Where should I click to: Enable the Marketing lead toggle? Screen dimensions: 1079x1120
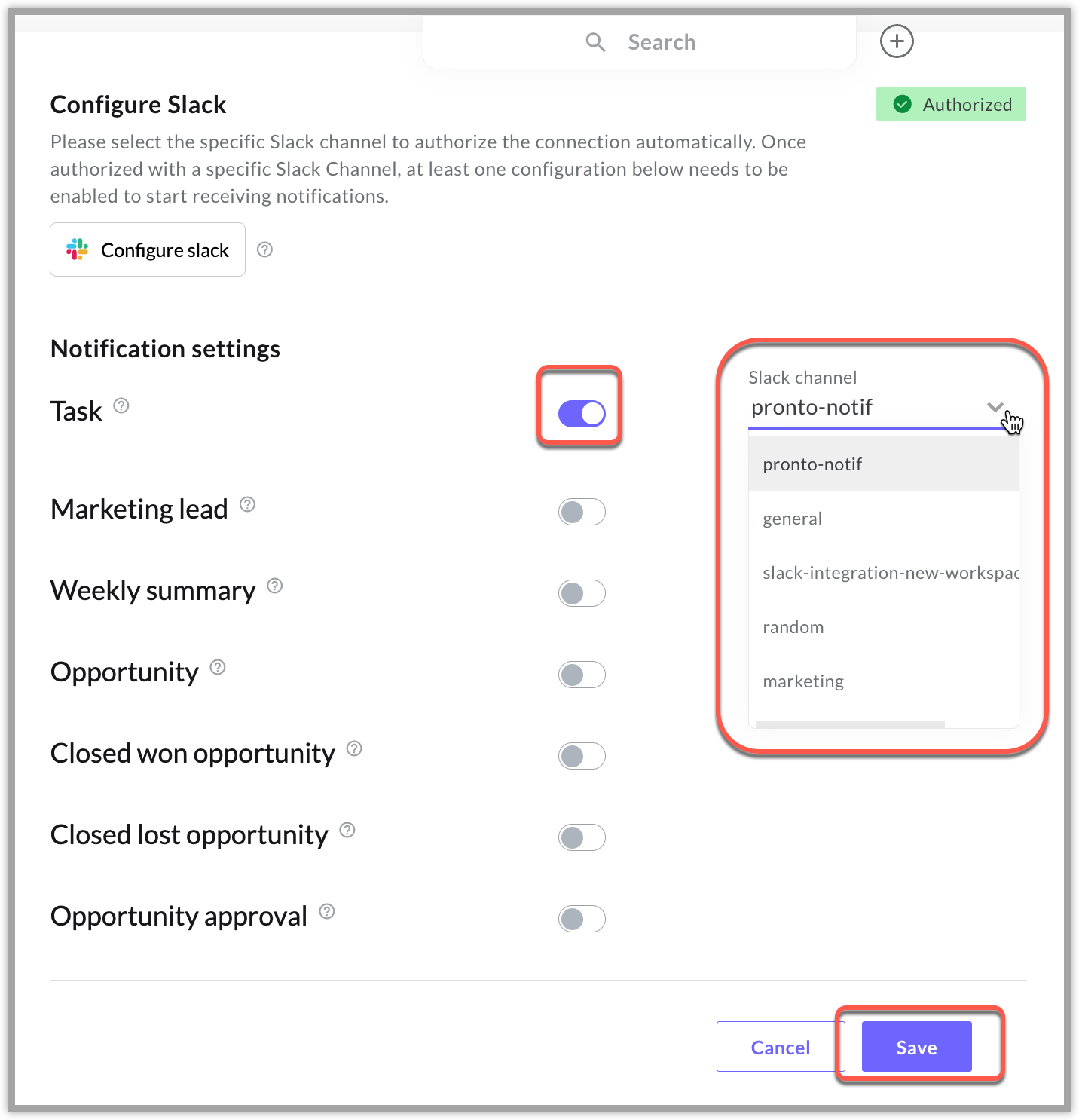pyautogui.click(x=582, y=512)
